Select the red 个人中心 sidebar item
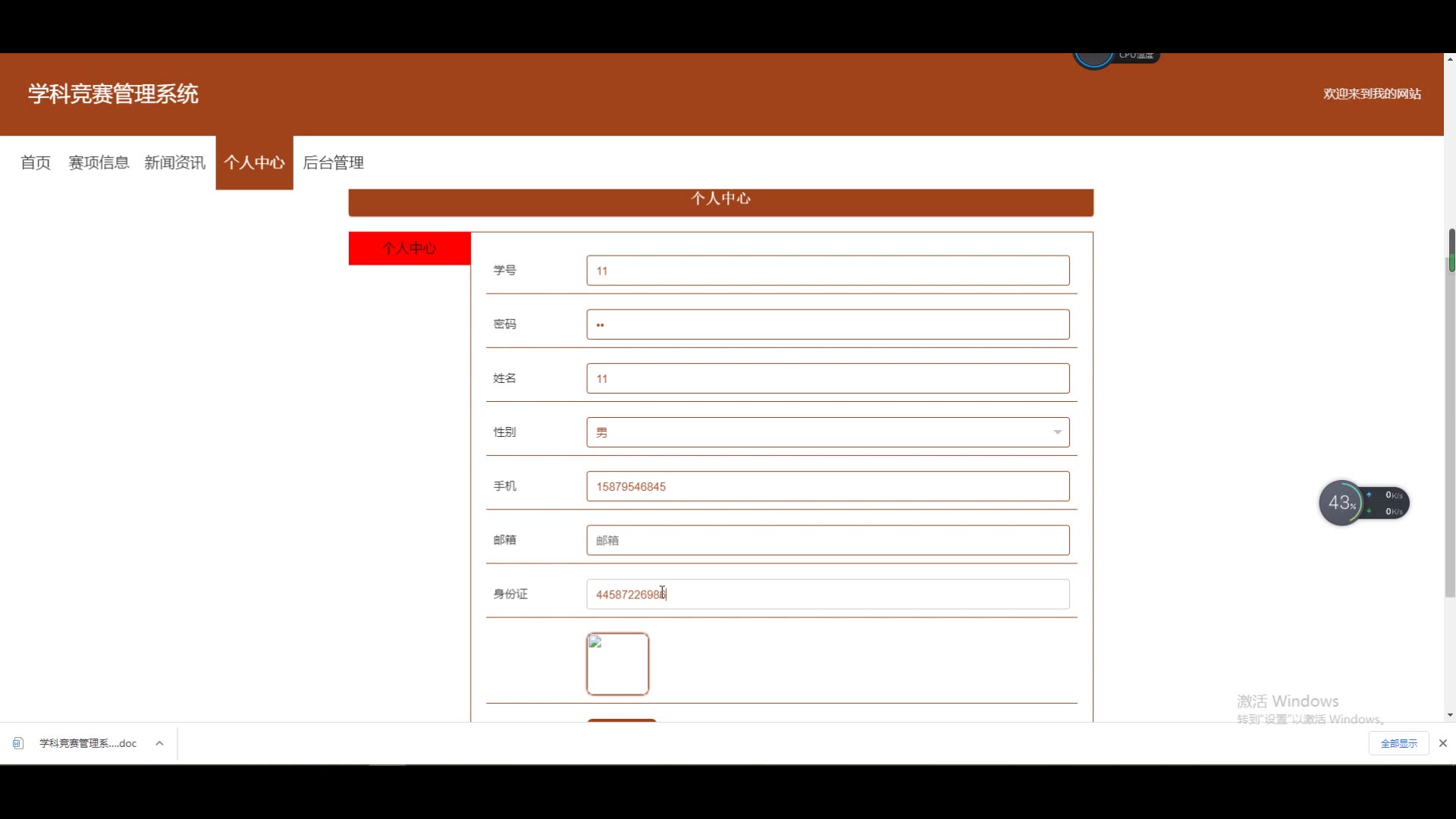The width and height of the screenshot is (1456, 819). pyautogui.click(x=409, y=248)
